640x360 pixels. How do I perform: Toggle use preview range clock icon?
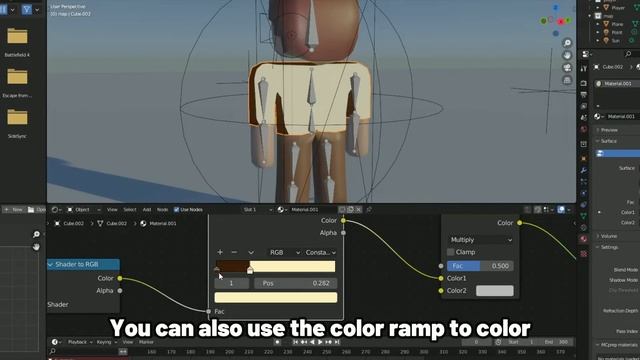498,342
